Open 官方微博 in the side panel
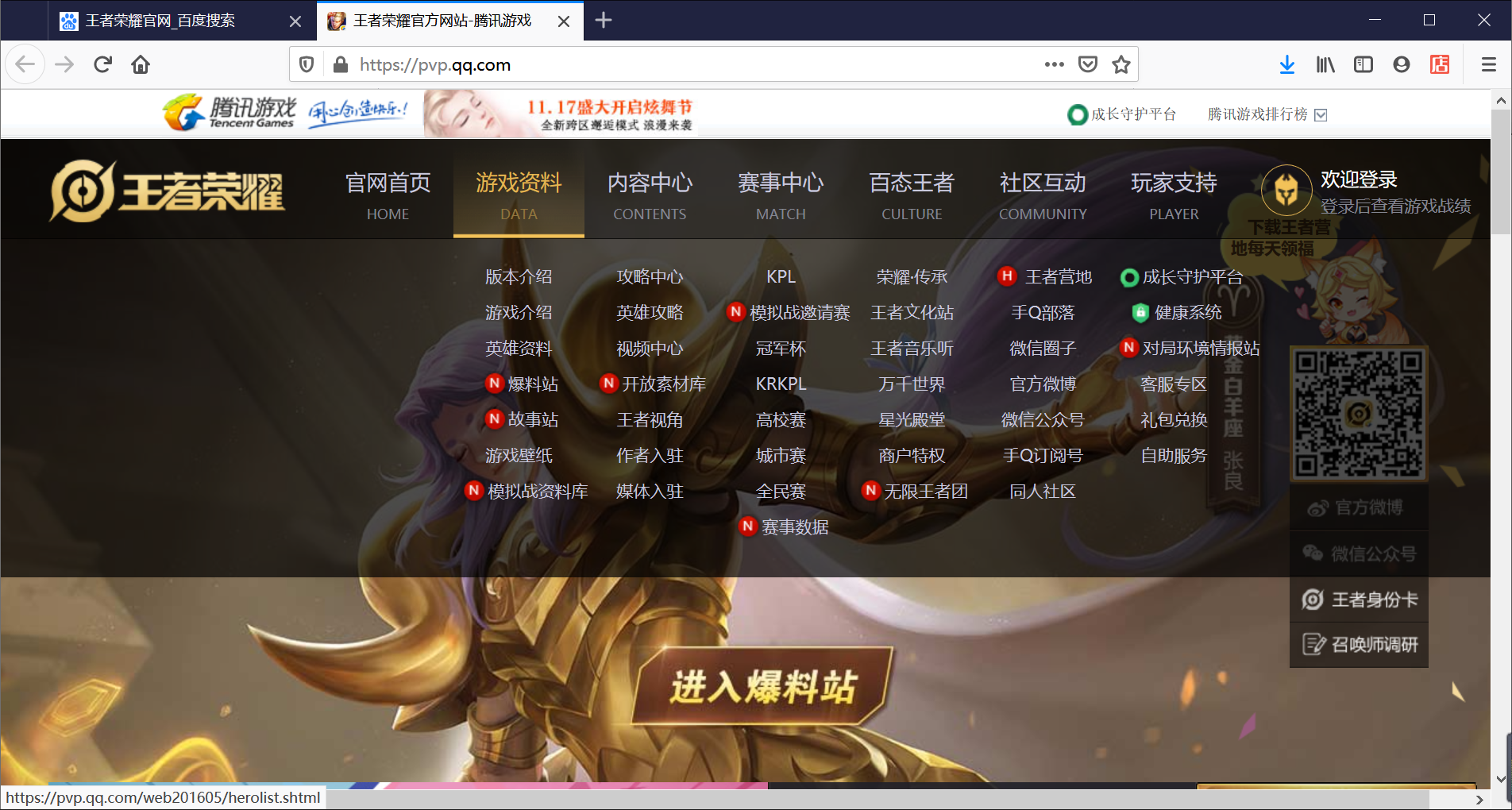This screenshot has width=1512, height=810. tap(1359, 507)
